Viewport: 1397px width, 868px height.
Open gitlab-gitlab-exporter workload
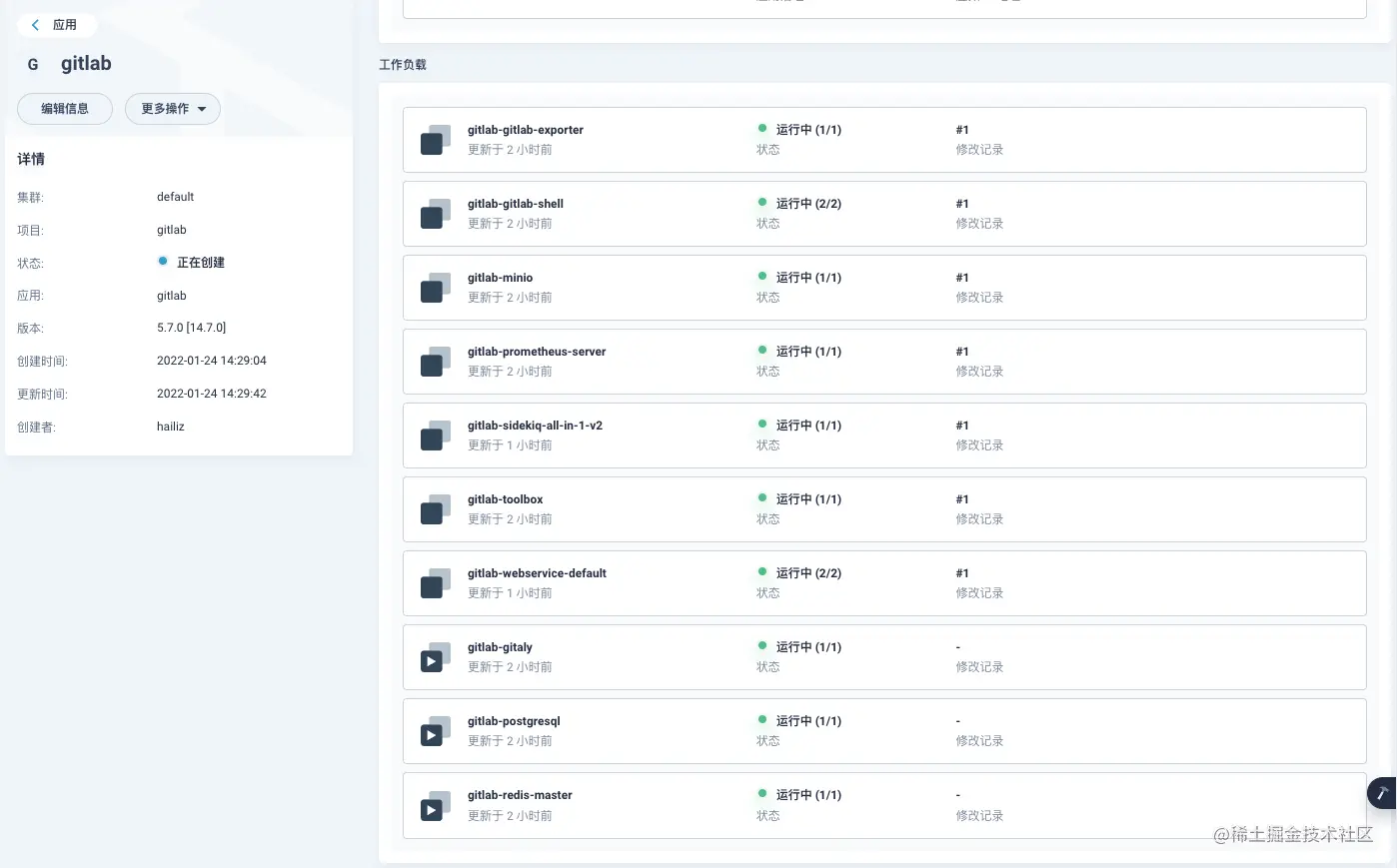click(x=525, y=130)
